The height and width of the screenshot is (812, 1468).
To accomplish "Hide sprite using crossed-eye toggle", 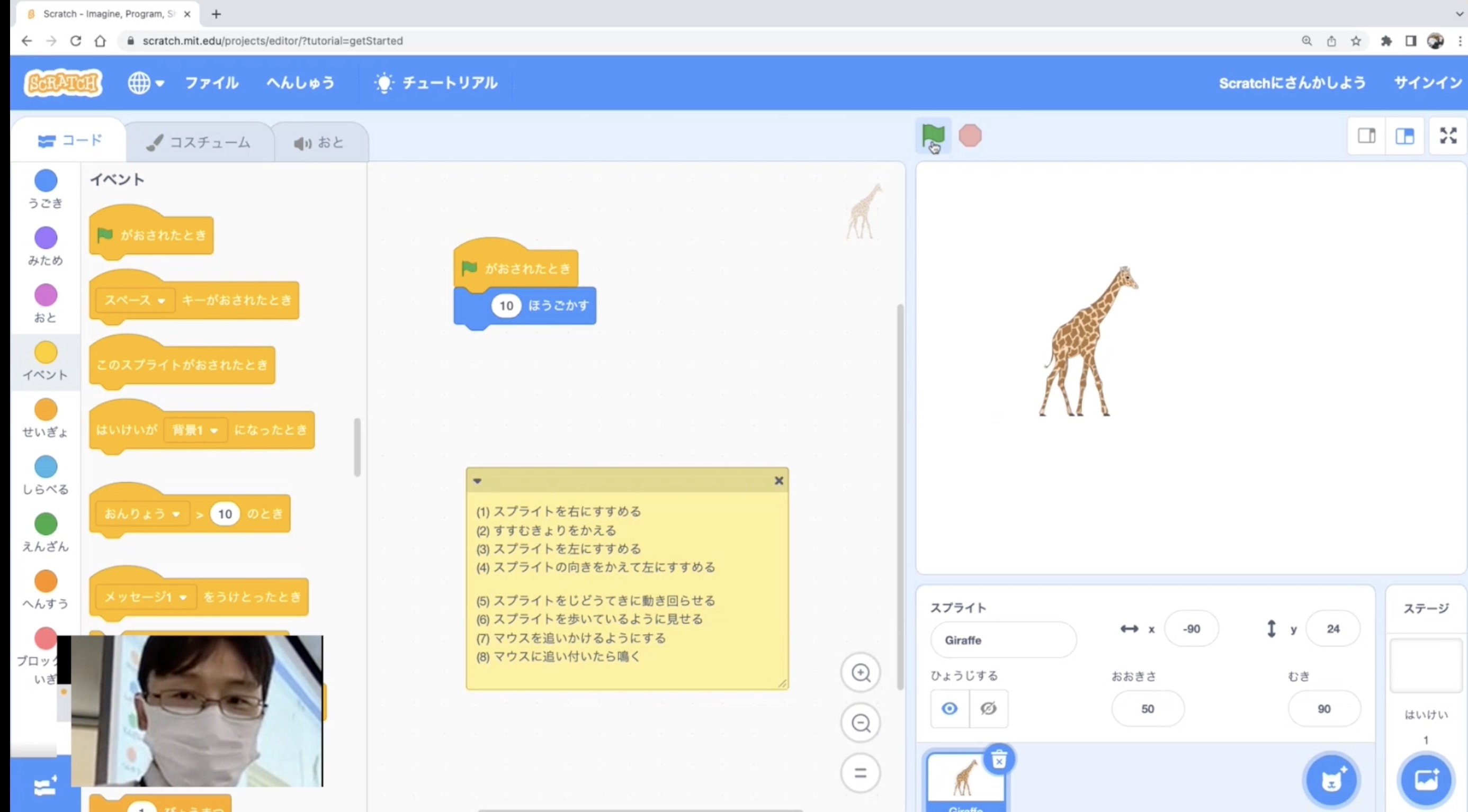I will (x=989, y=708).
